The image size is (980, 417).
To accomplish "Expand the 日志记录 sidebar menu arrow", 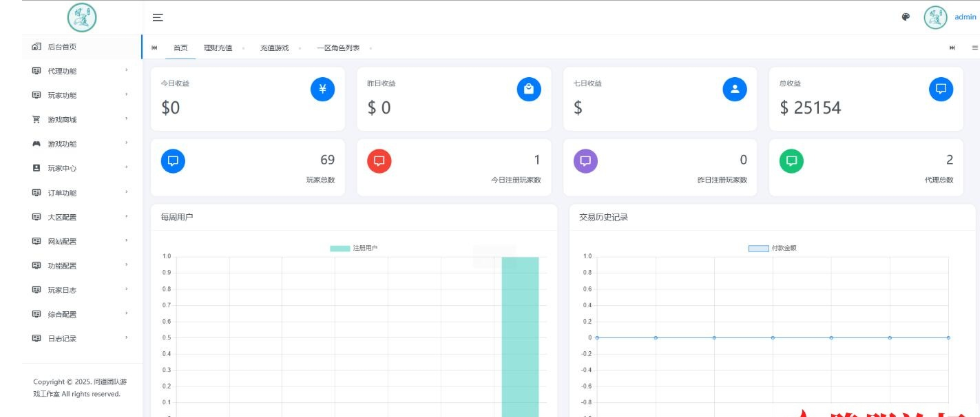I will 127,338.
